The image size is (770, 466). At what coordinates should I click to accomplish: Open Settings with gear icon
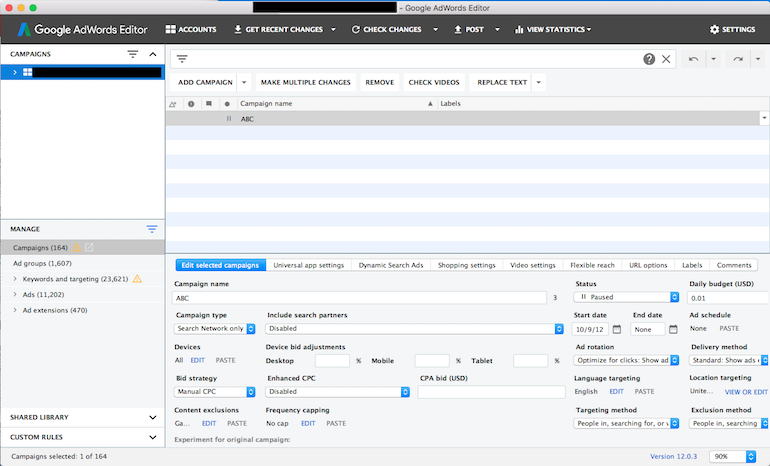point(732,29)
